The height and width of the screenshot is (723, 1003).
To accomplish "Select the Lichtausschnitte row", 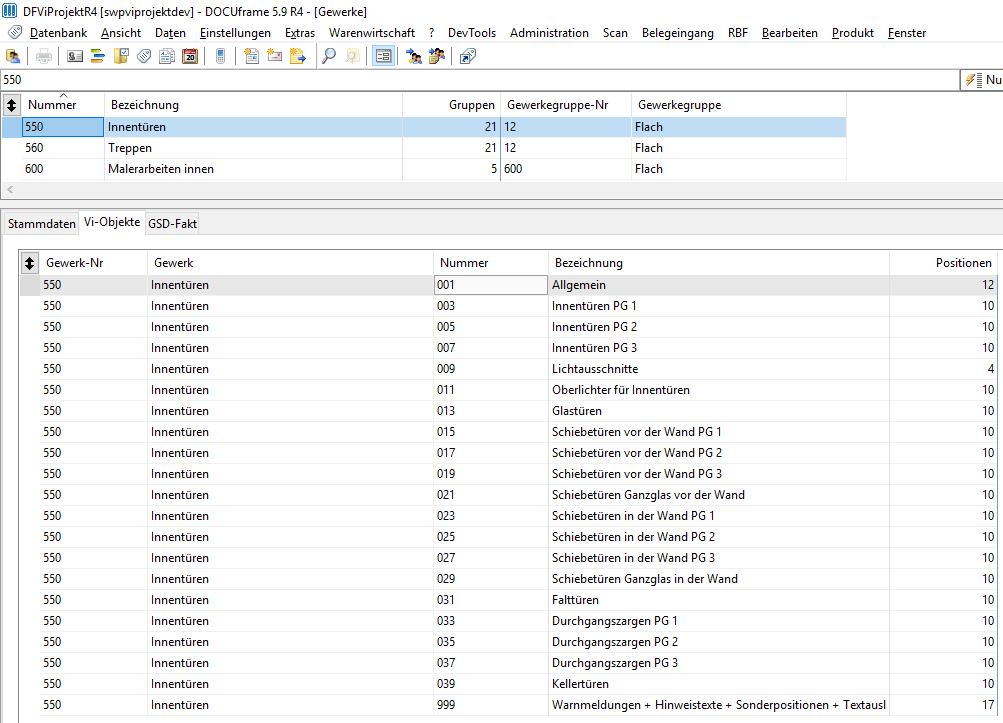I will pos(509,369).
